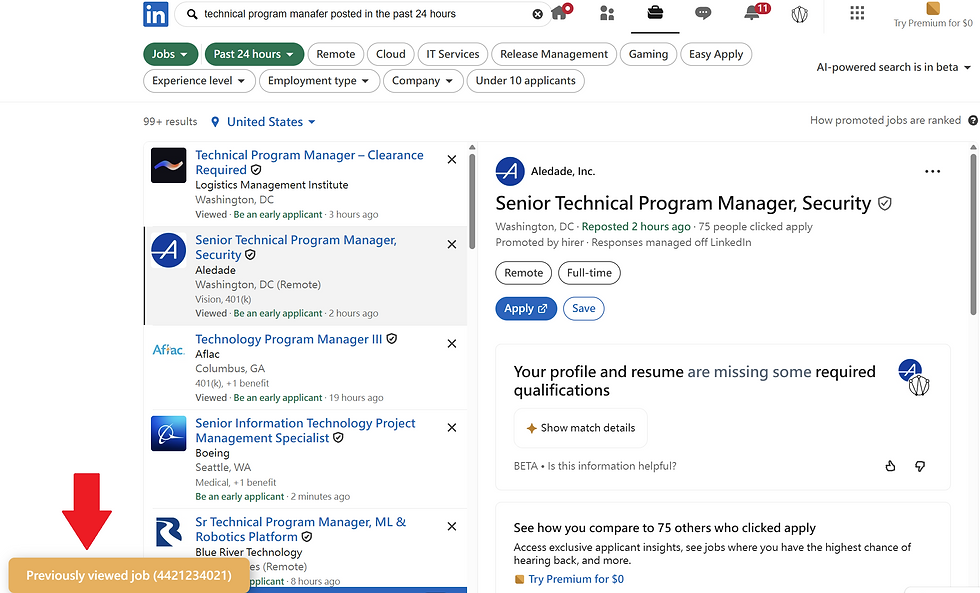Click the Previously viewed job banner
This screenshot has width=980, height=593.
[x=129, y=576]
